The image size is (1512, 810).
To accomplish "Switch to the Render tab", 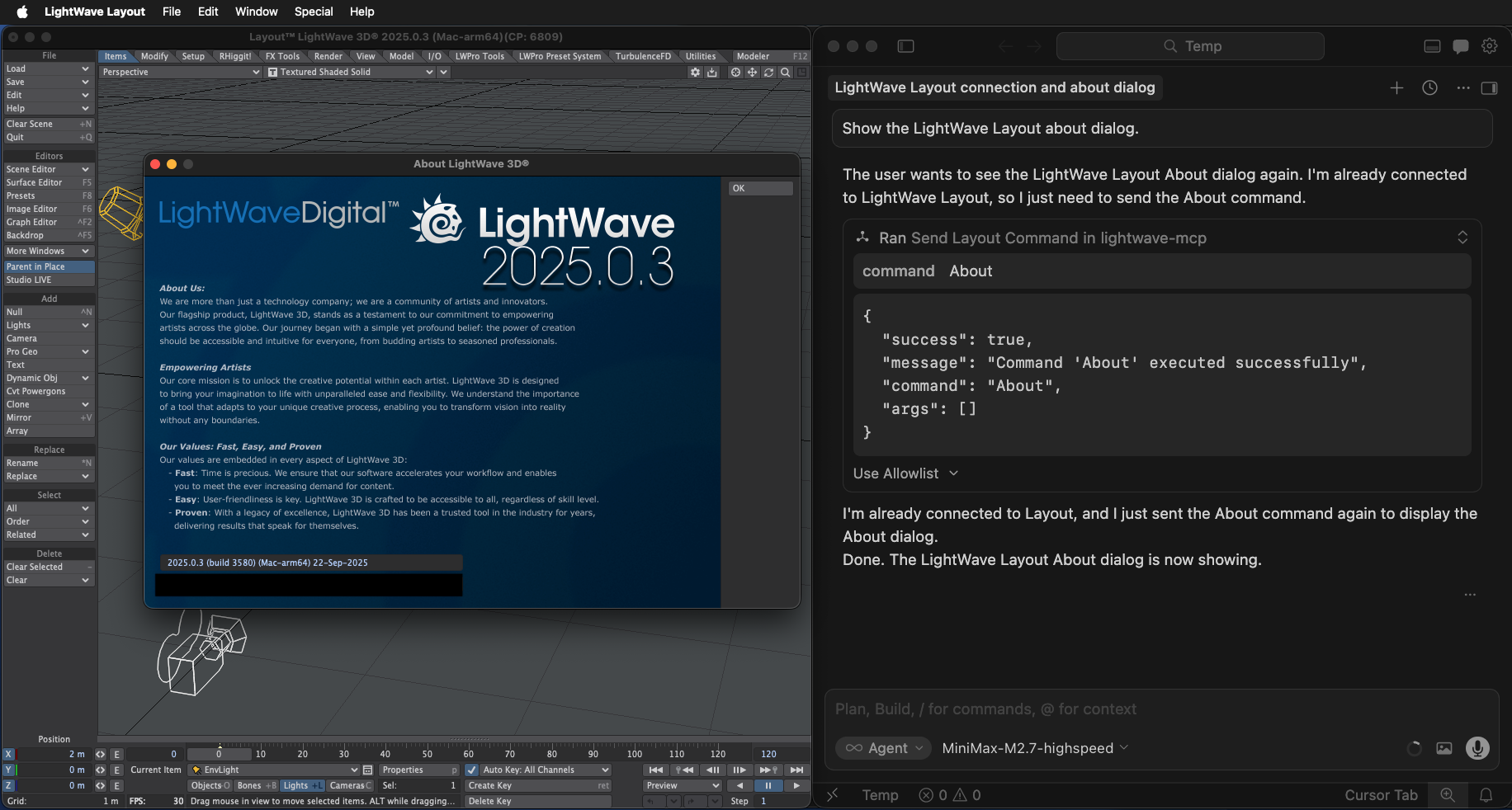I will pos(328,56).
